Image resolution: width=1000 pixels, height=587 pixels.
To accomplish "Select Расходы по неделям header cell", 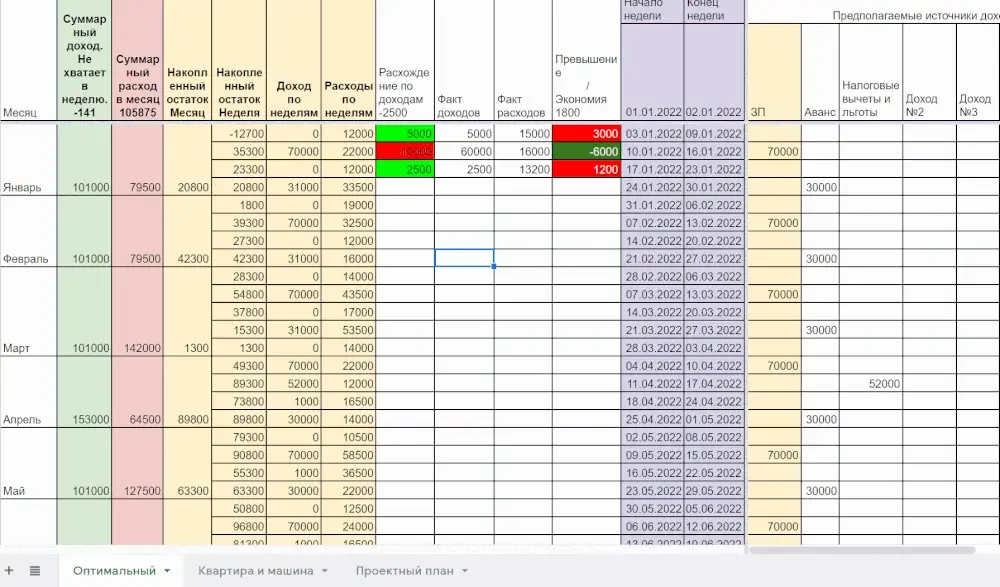I will tap(348, 61).
